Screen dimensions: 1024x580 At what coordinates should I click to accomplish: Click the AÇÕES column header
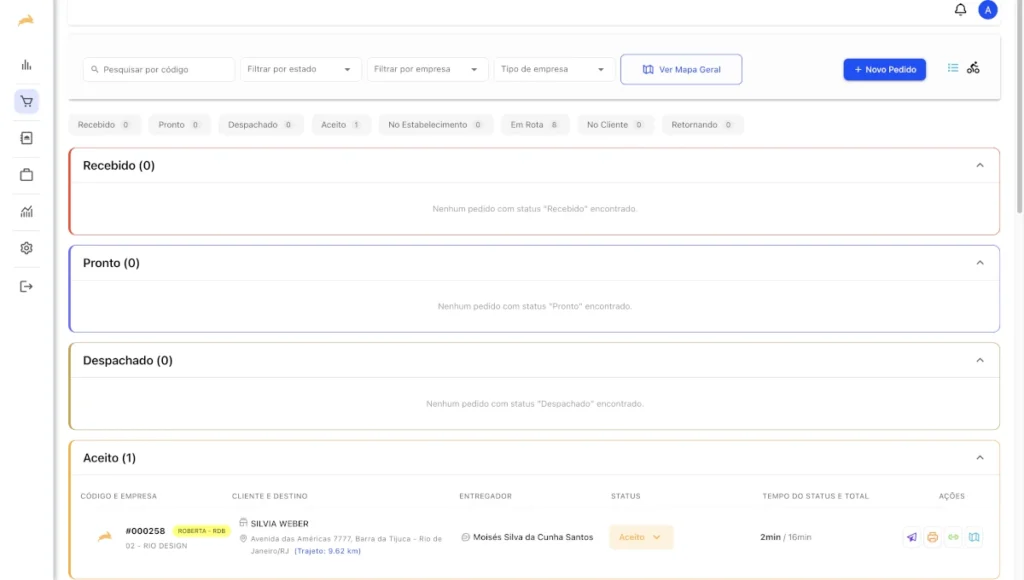click(x=952, y=496)
